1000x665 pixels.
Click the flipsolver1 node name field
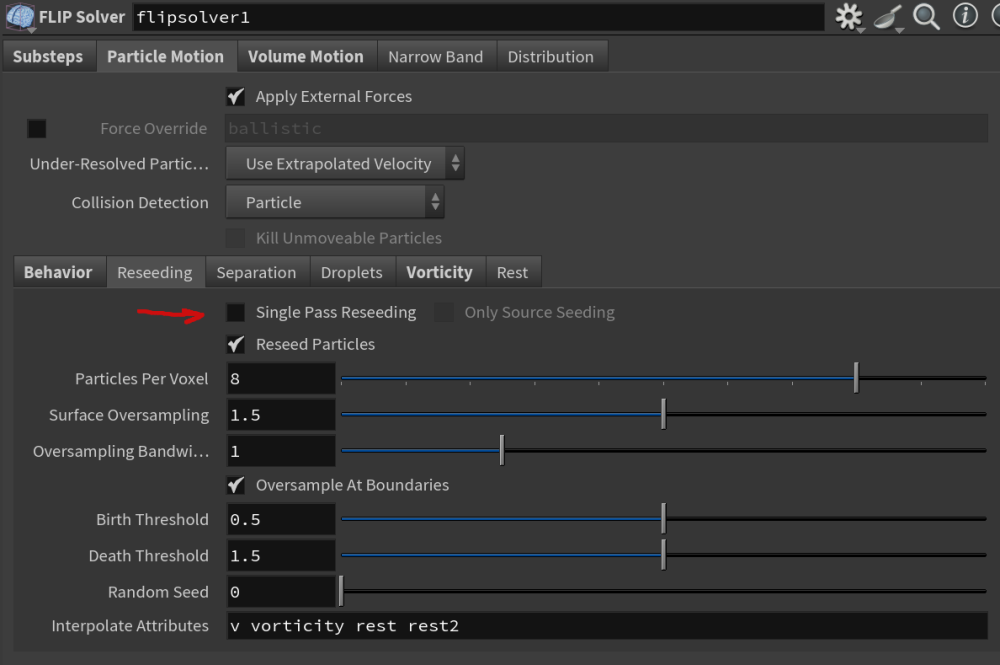[x=478, y=17]
